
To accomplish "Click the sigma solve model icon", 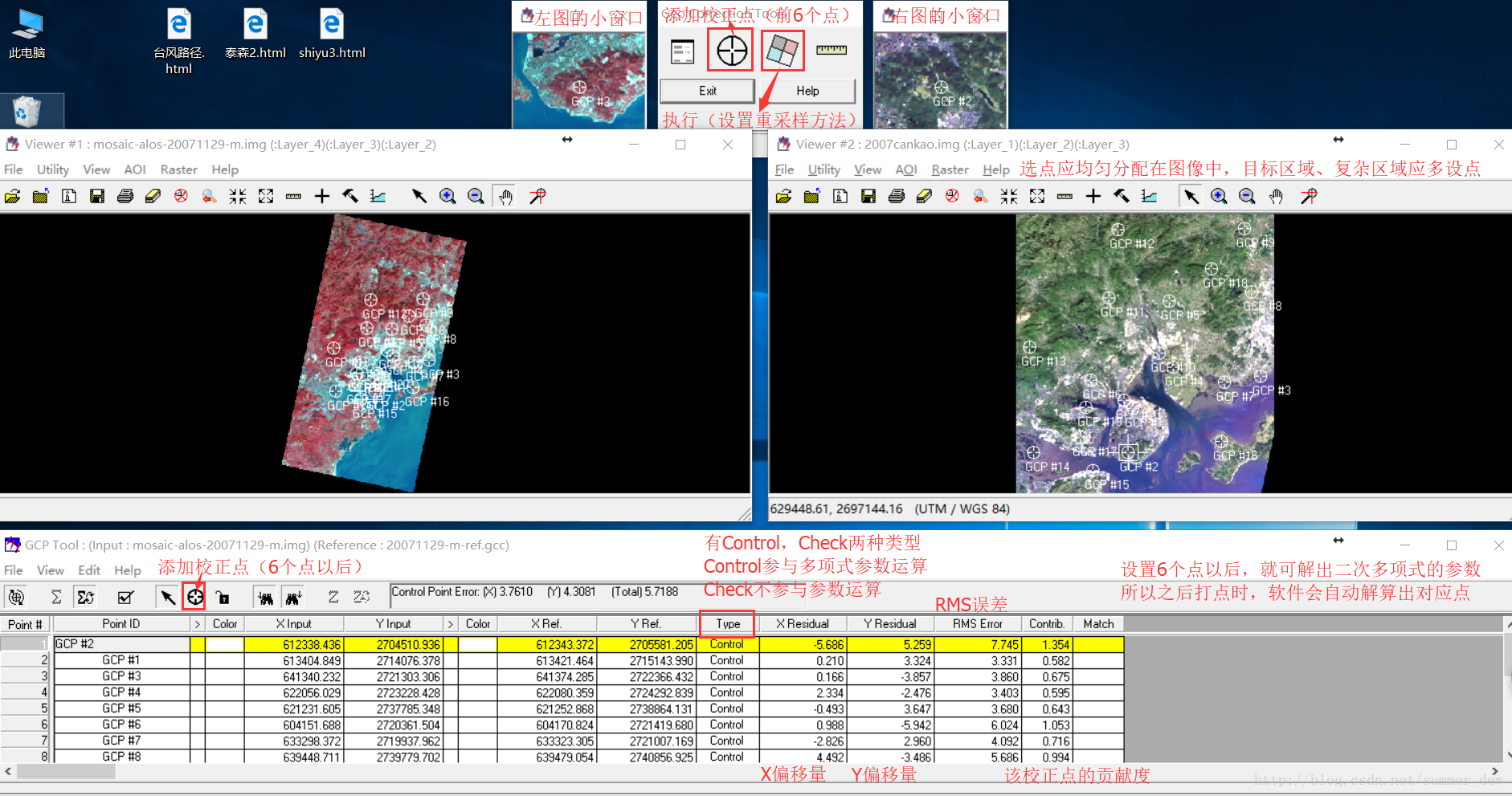I will [56, 597].
